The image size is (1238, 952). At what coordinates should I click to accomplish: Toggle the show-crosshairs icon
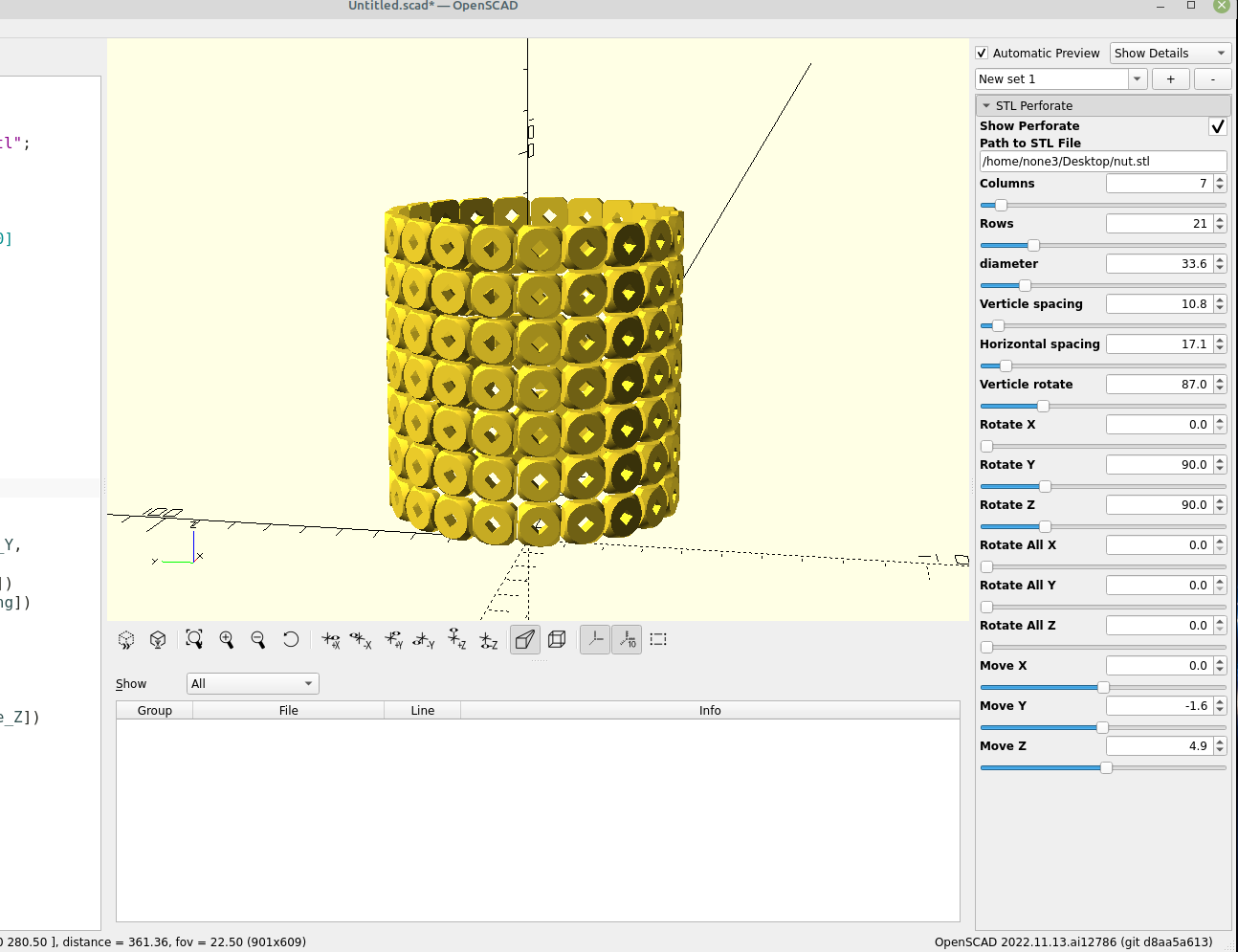click(658, 639)
